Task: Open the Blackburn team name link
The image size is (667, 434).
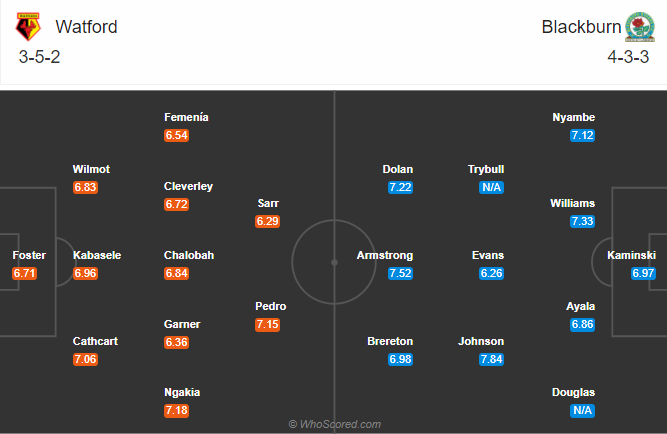Action: coord(580,27)
